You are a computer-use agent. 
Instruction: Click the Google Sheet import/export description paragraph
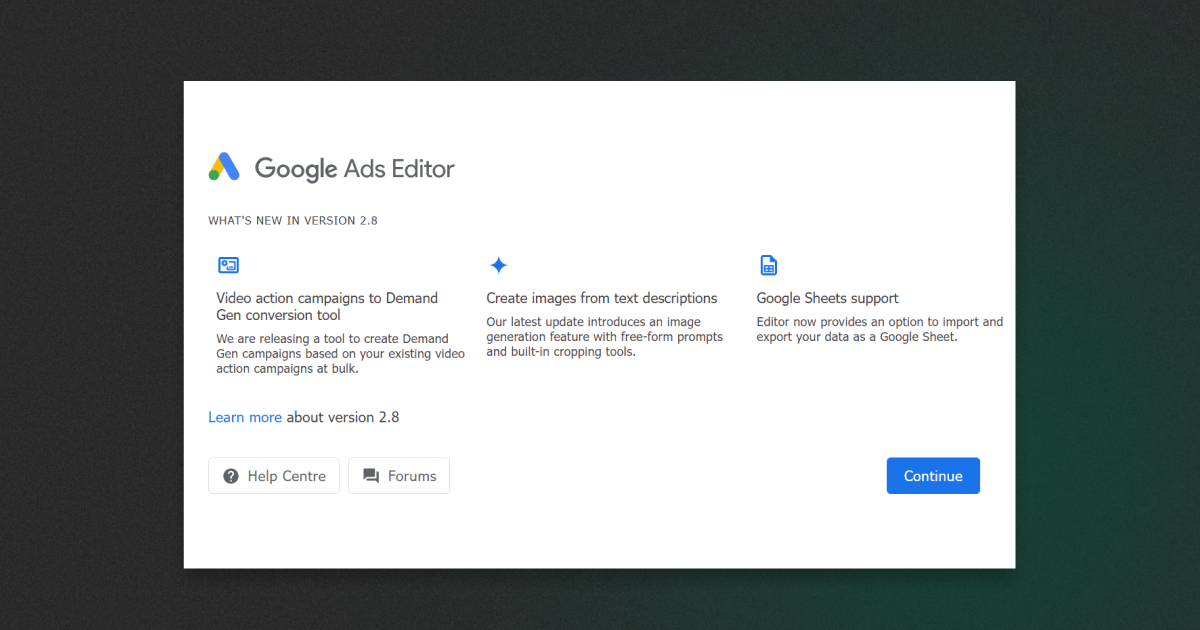click(879, 329)
